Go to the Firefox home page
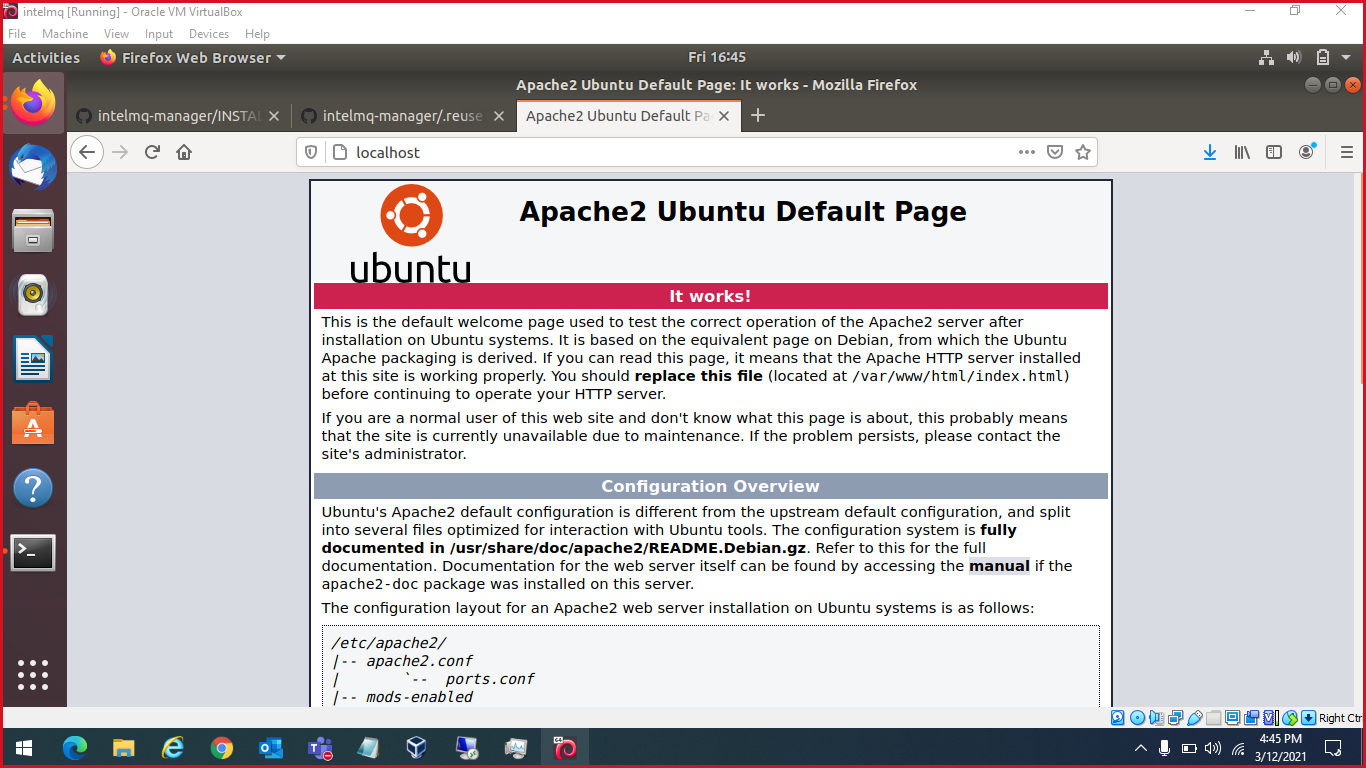 pyautogui.click(x=184, y=152)
